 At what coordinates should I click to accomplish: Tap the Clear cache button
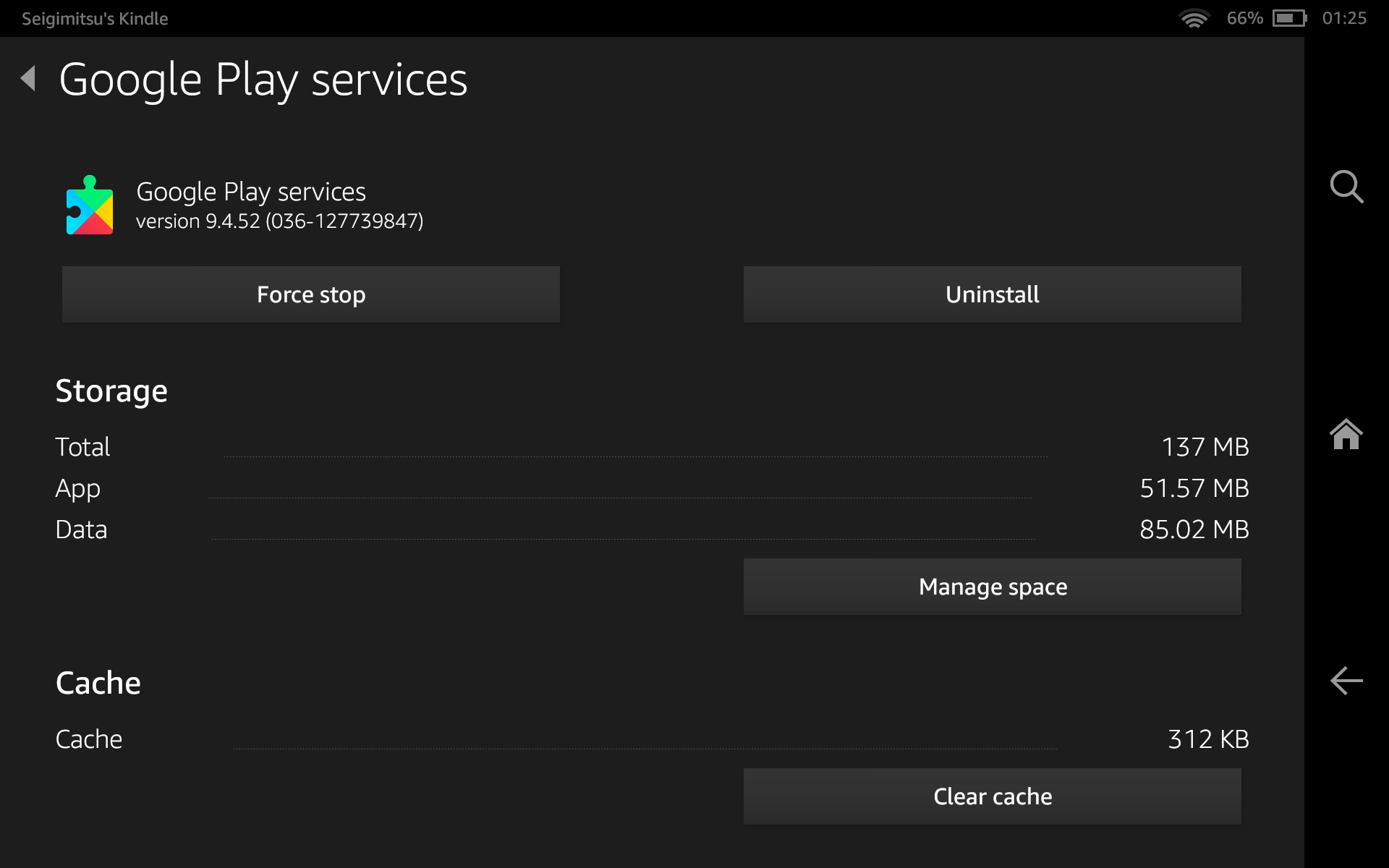pyautogui.click(x=992, y=796)
